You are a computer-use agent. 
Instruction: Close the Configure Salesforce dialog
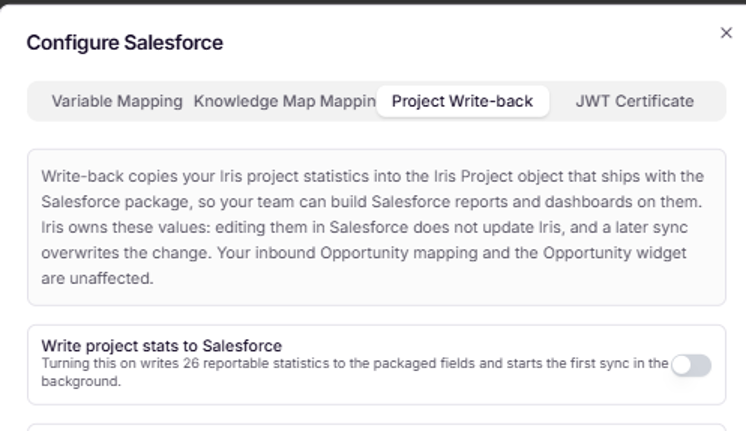pos(726,33)
